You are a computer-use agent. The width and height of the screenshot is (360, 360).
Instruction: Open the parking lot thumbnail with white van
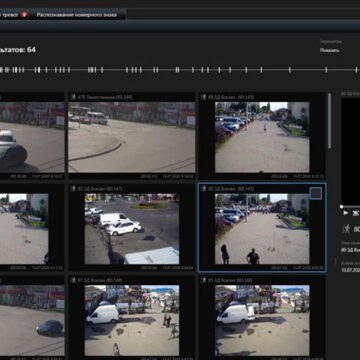coord(132,229)
